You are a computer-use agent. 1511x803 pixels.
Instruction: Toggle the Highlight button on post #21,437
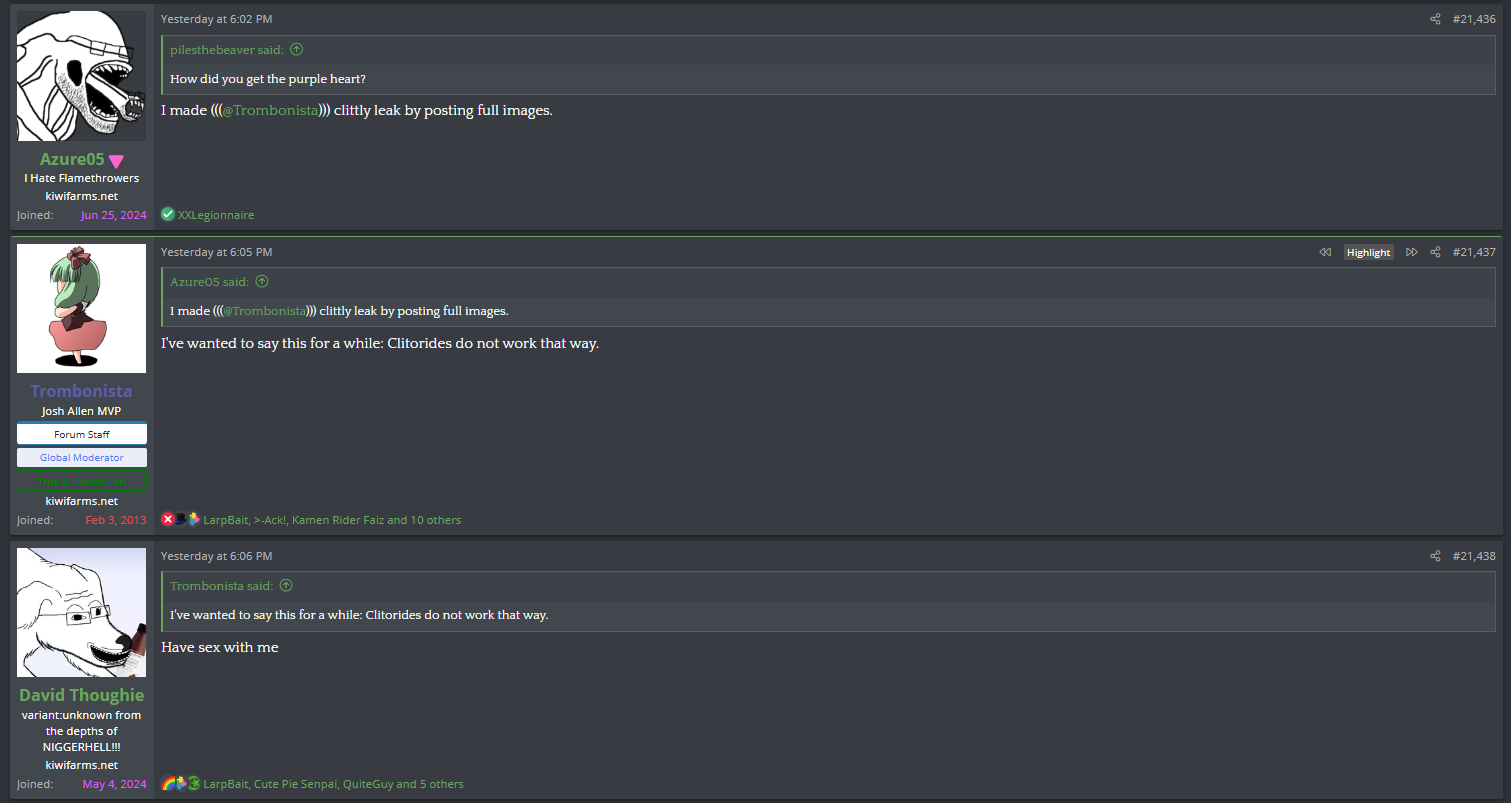pos(1368,252)
